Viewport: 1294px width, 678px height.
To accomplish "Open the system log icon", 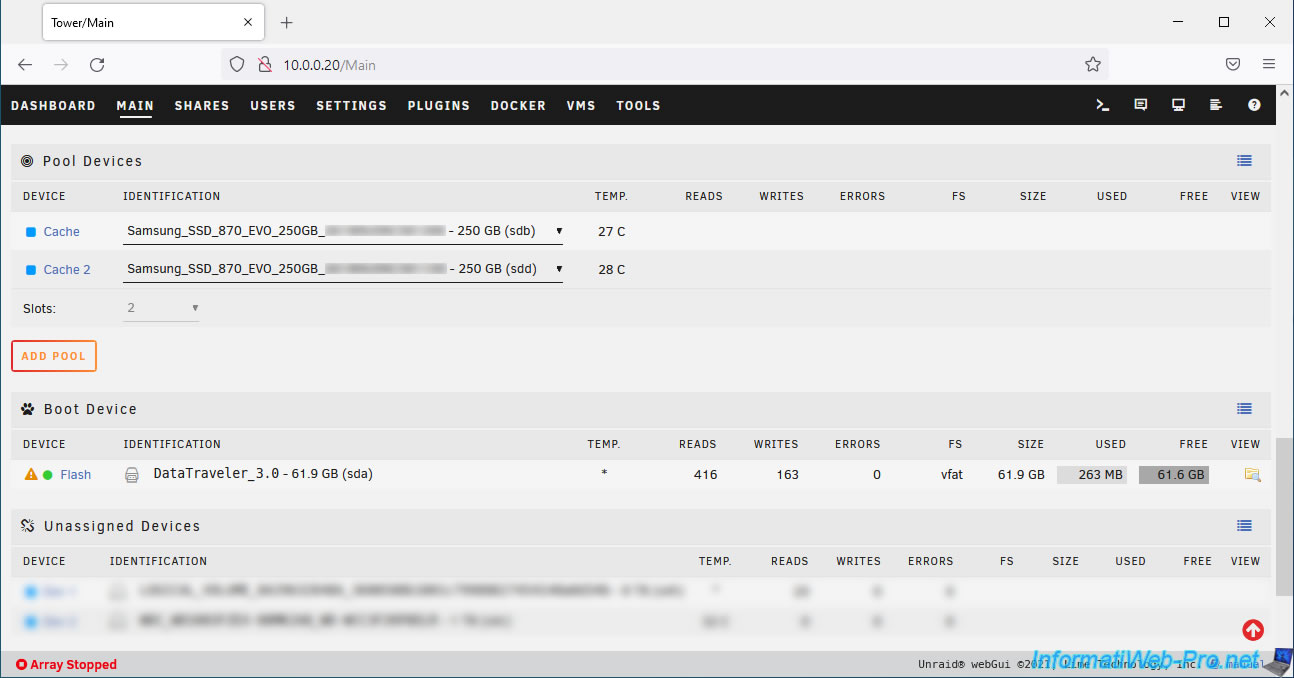I will point(1216,105).
